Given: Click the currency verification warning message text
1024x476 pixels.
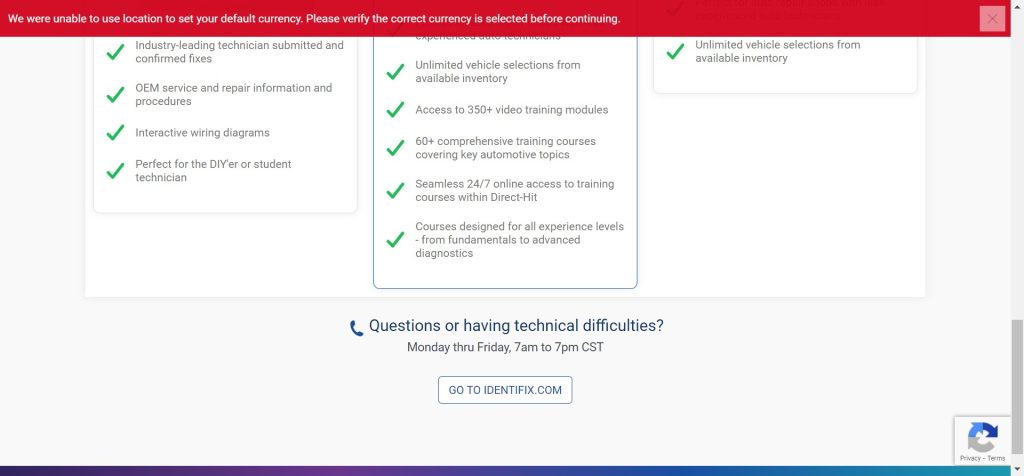Looking at the screenshot, I should (x=314, y=19).
